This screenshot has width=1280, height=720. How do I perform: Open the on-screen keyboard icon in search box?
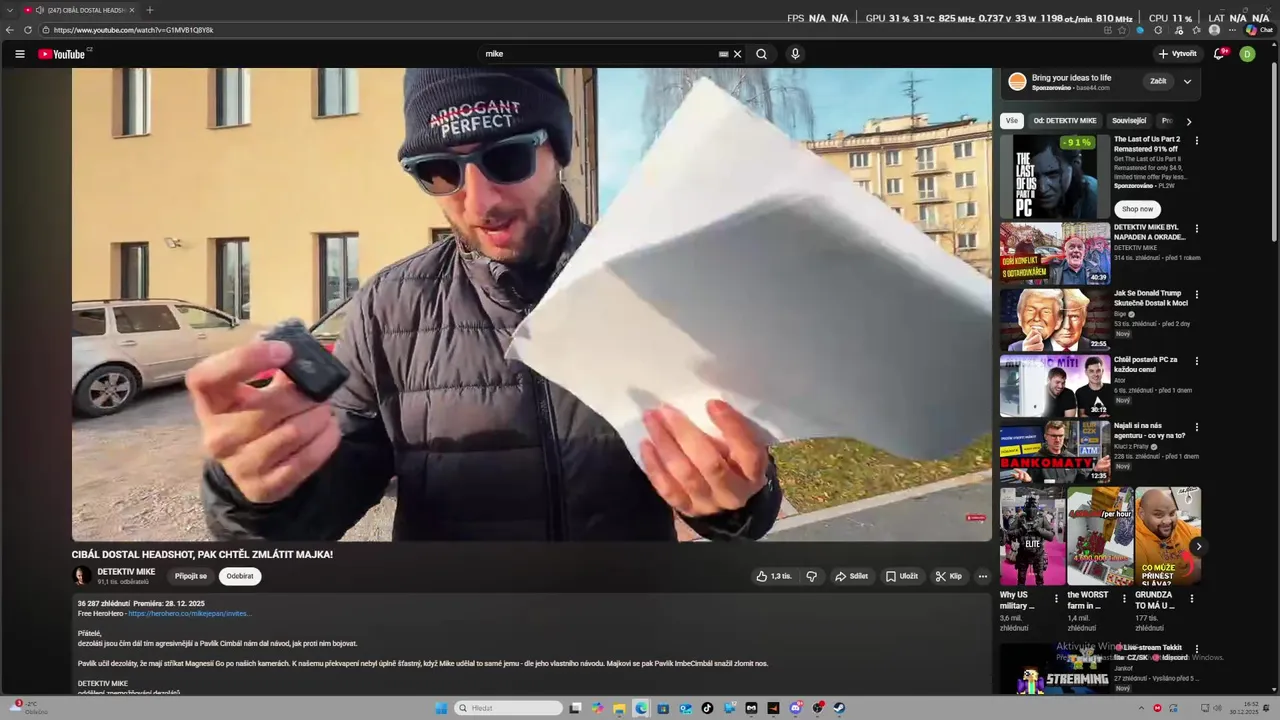tap(723, 54)
